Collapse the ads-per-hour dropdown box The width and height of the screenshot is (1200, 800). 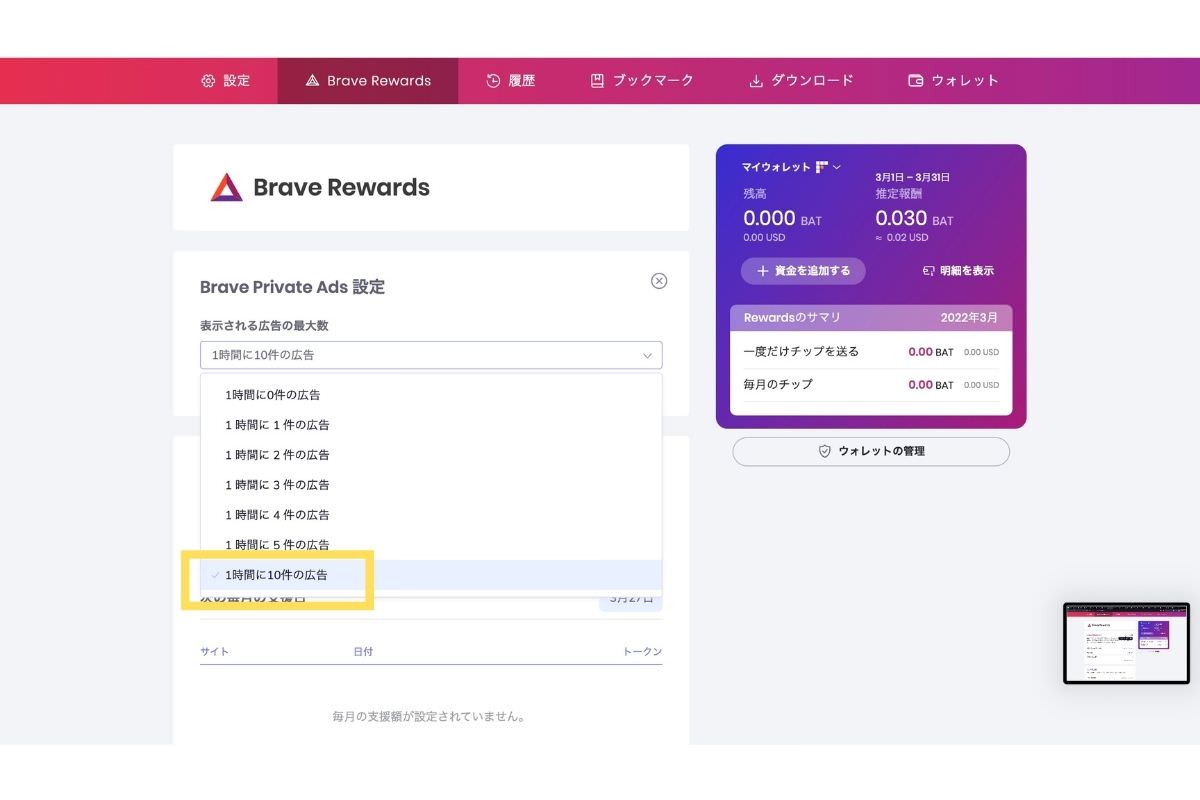pyautogui.click(x=430, y=355)
